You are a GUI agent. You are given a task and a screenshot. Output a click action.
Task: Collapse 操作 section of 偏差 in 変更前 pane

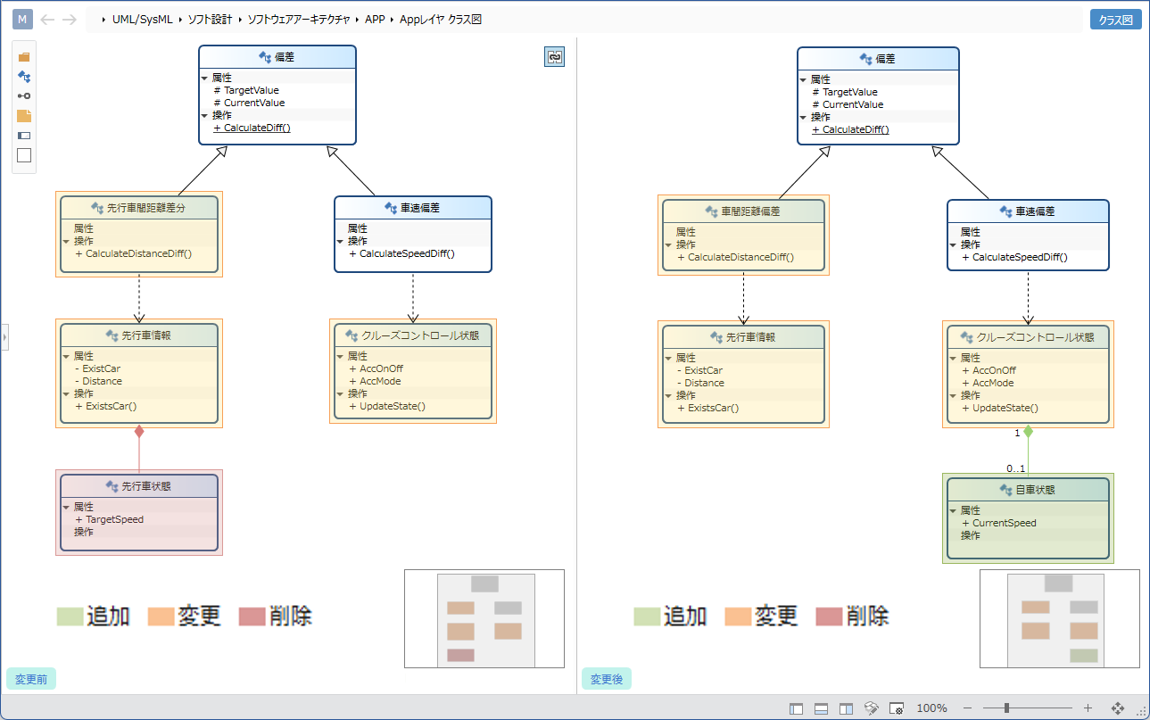coord(205,116)
